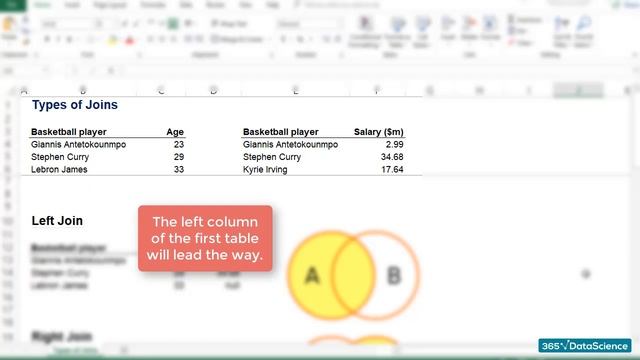Viewport: 640px width, 360px height.
Task: Select the age value 33
Action: 179,169
